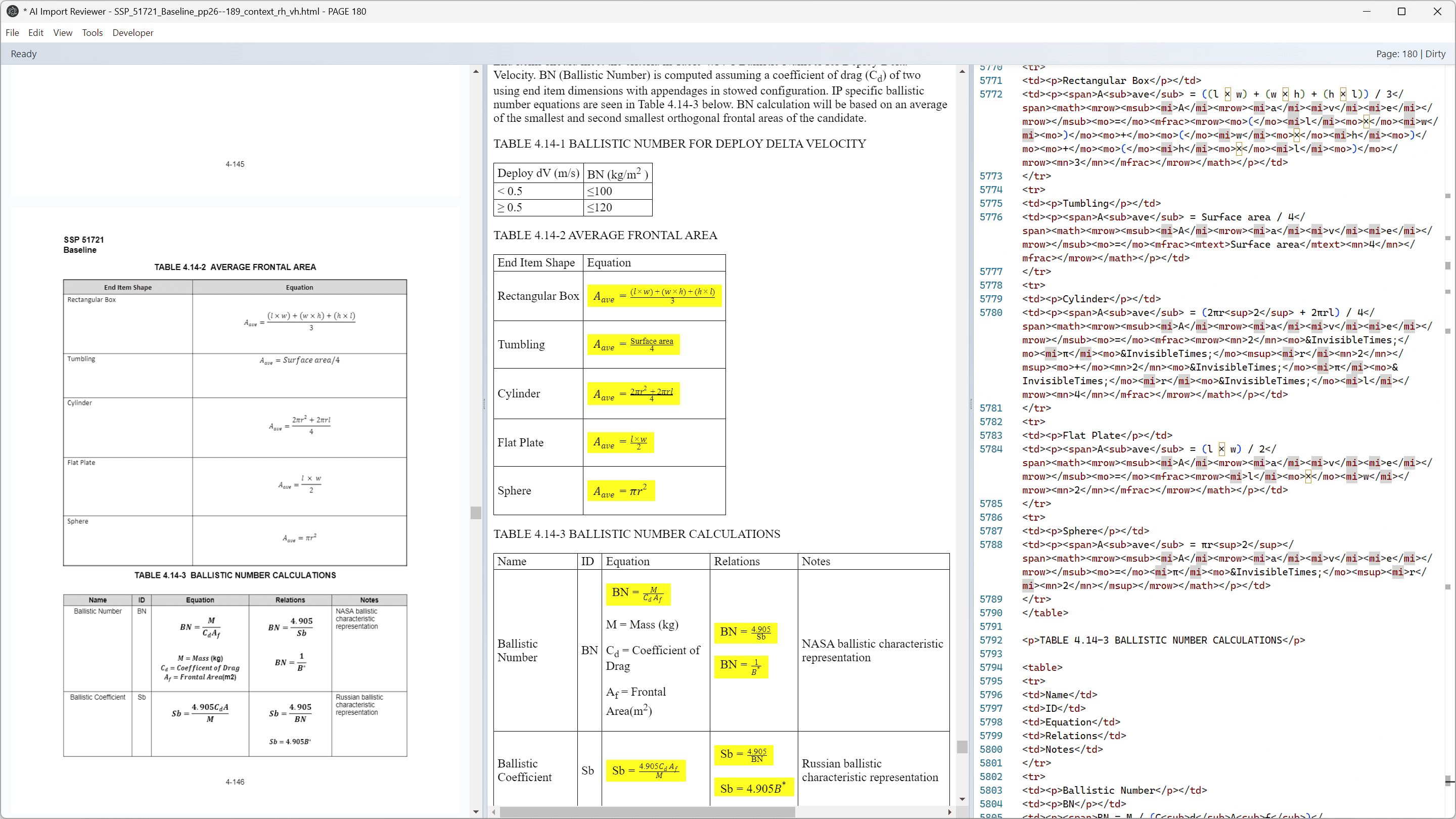The image size is (1456, 819).
Task: Open the File menu
Action: tap(13, 33)
